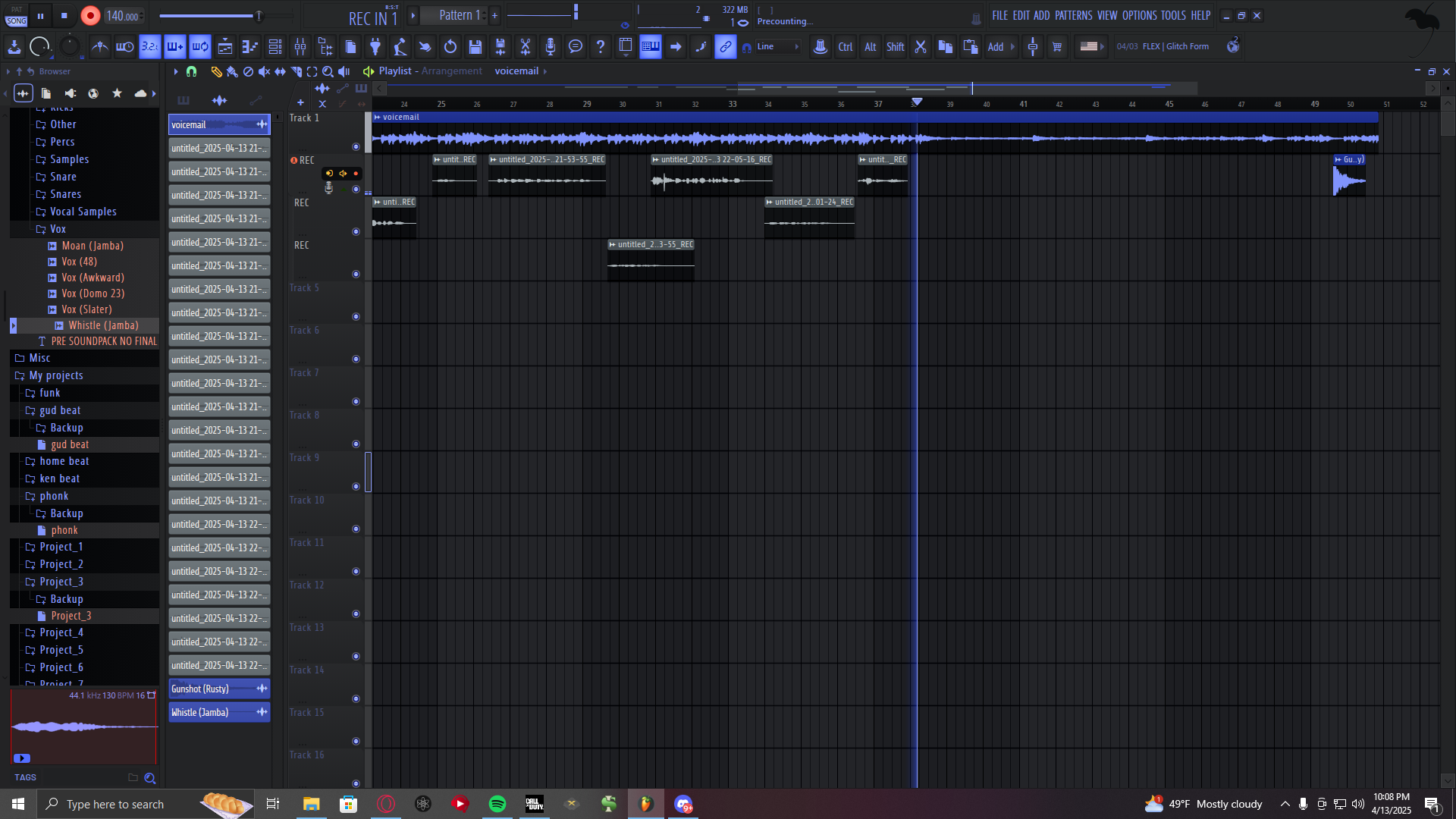Screen dimensions: 1456x819
Task: Expand the Misc browser folder
Action: coord(39,358)
